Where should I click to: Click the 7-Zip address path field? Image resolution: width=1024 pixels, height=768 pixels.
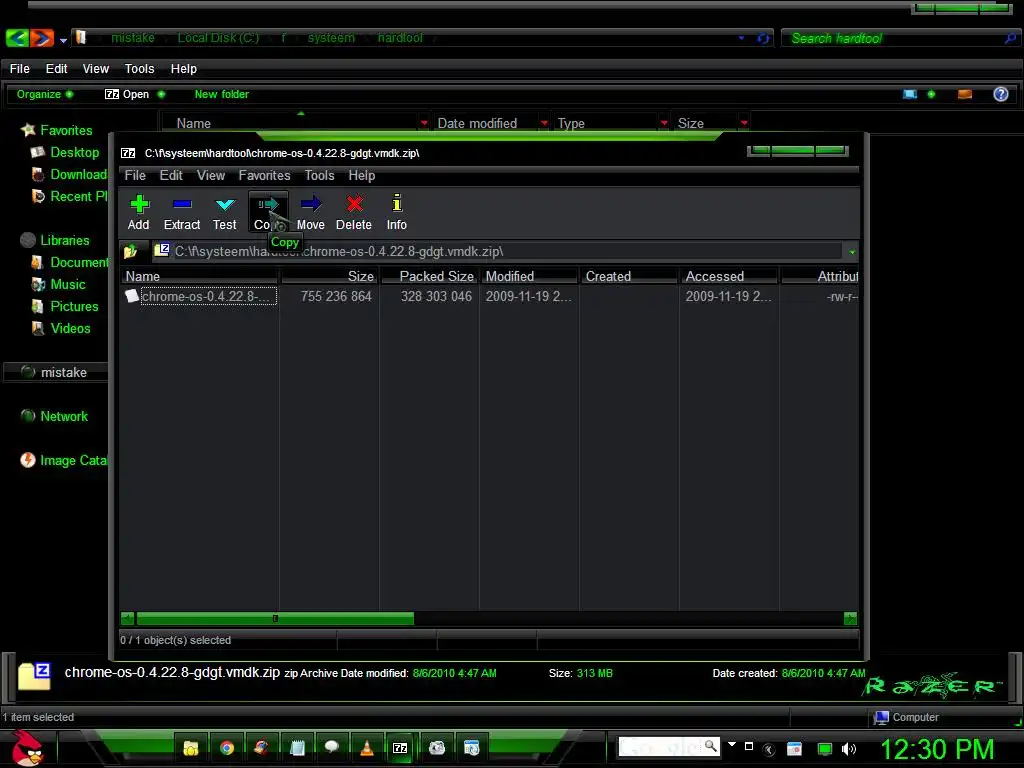(500, 251)
